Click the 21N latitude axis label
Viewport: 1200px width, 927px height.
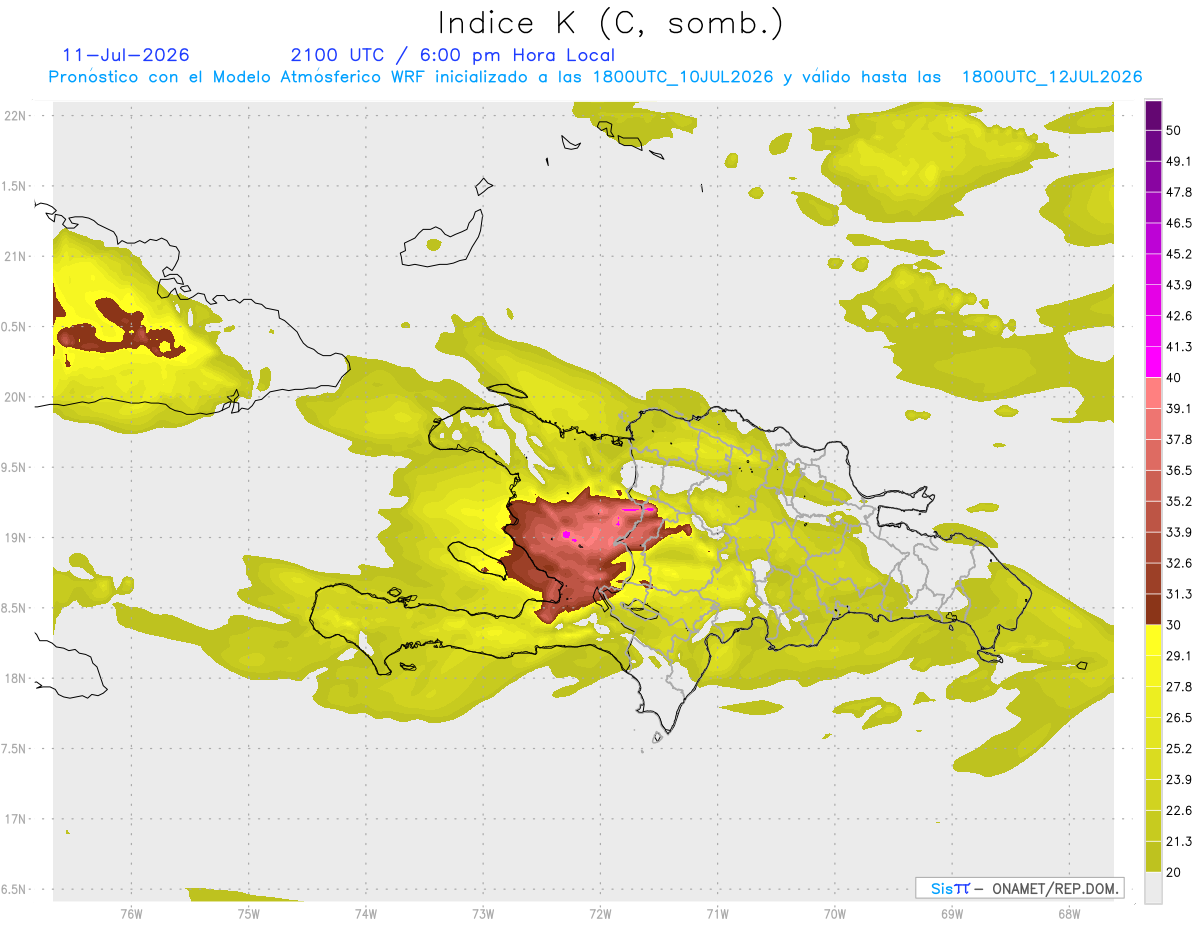17,256
